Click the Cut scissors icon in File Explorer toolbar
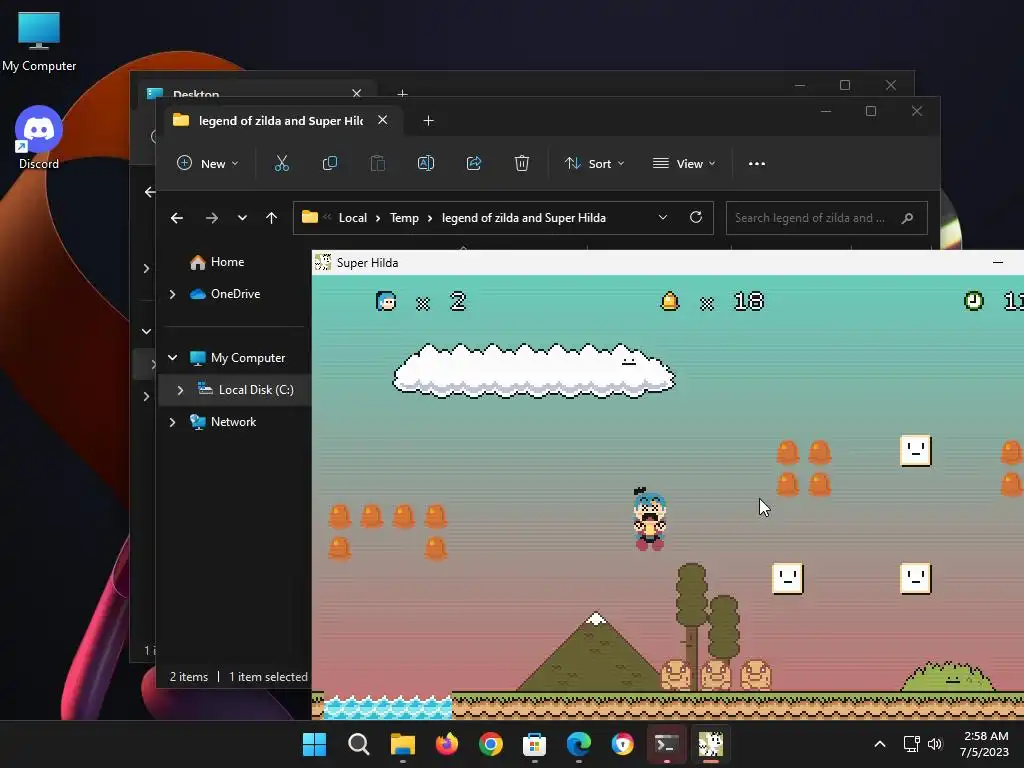Viewport: 1024px width, 768px height. tap(281, 163)
